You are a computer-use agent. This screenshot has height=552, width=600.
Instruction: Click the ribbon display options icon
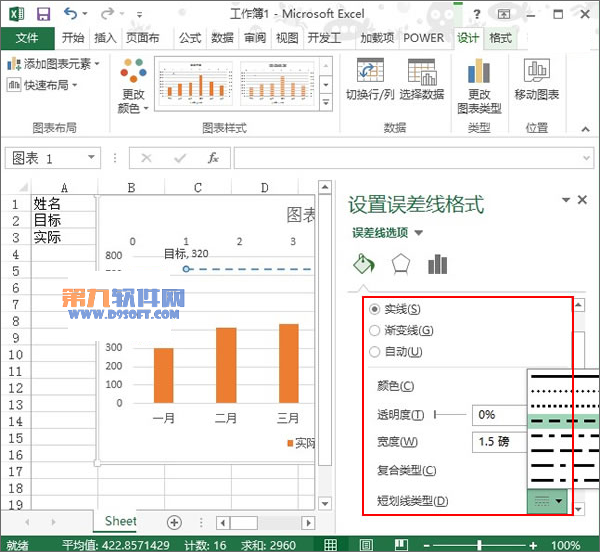point(504,15)
